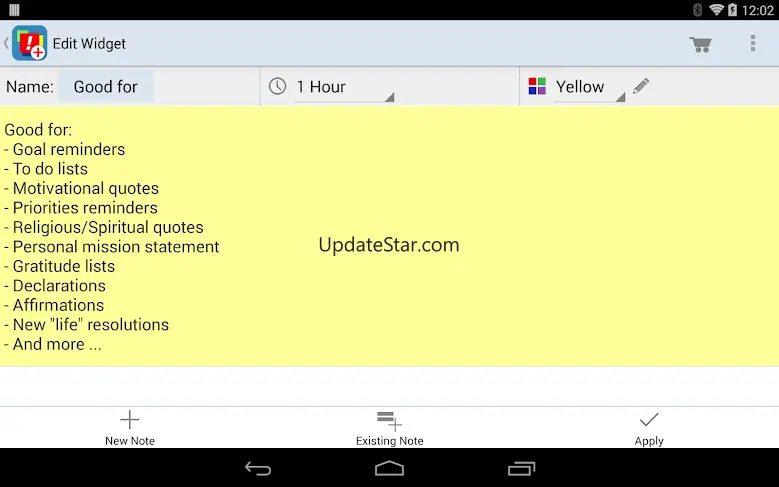This screenshot has width=779, height=487.
Task: Tap the Wi-Fi status icon
Action: pyautogui.click(x=716, y=9)
